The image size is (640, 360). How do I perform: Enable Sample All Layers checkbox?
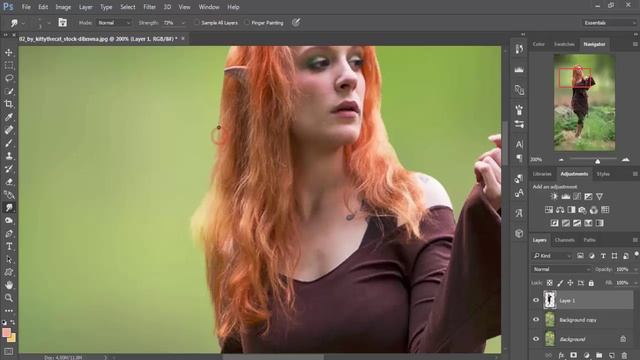point(197,23)
